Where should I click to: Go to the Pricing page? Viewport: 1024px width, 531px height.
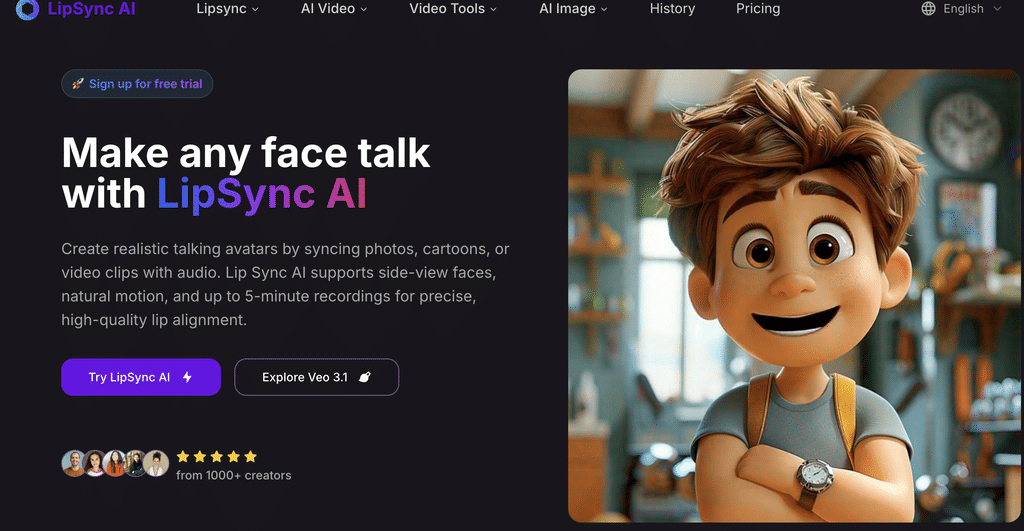(758, 8)
